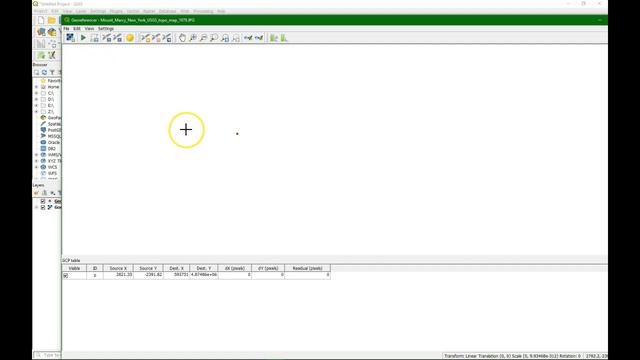This screenshot has width=640, height=360.
Task: Link QGIS to Georeferencer icon
Action: coord(259,38)
